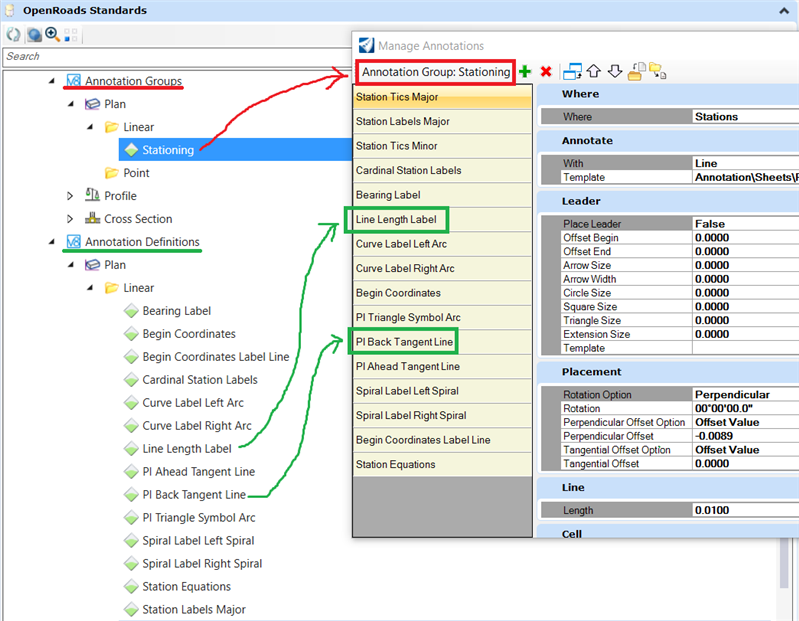Delete annotation with the red X icon

546,71
